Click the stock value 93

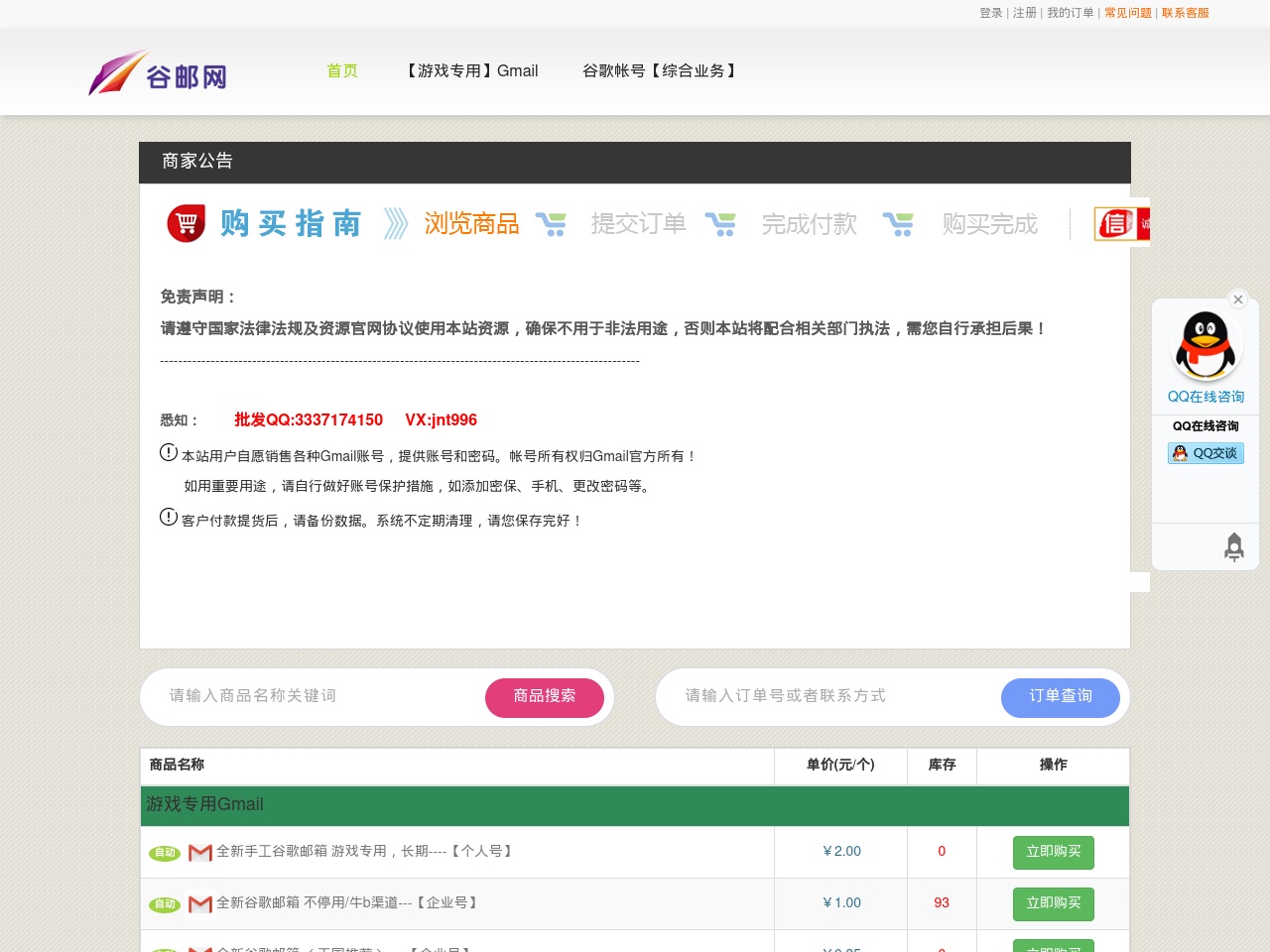pyautogui.click(x=942, y=902)
